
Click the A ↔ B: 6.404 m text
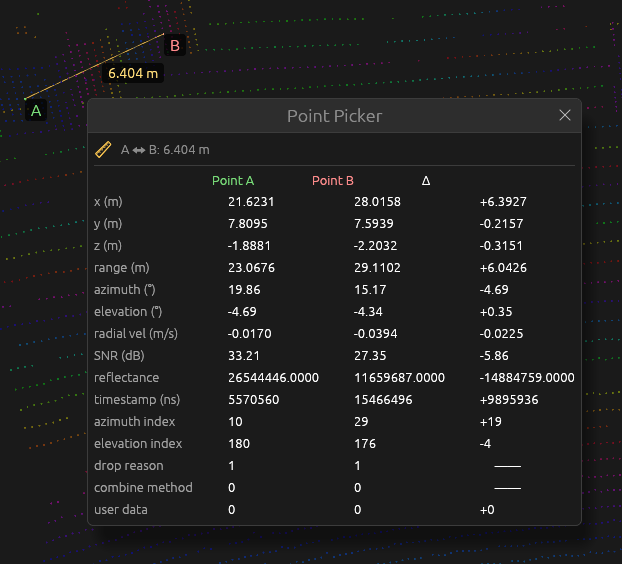click(x=165, y=150)
